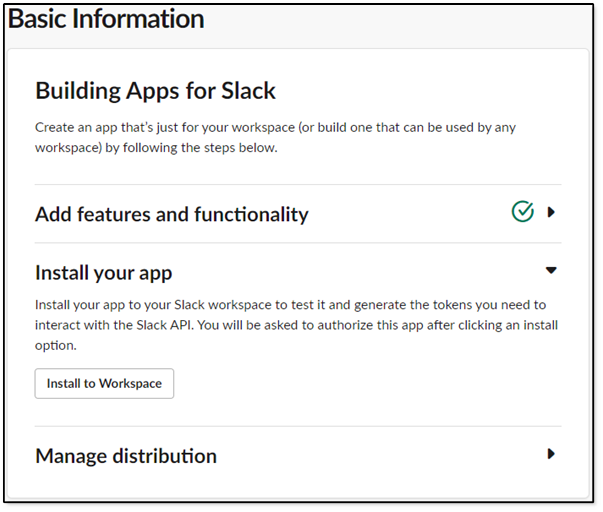Click the Building Apps for Slack title
Screen dimensions: 603x512
tap(155, 91)
